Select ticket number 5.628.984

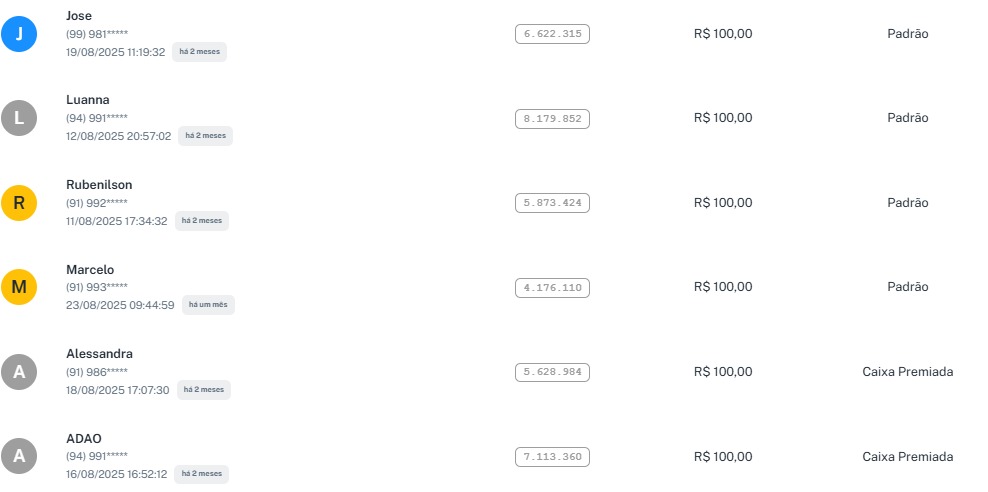pos(552,372)
